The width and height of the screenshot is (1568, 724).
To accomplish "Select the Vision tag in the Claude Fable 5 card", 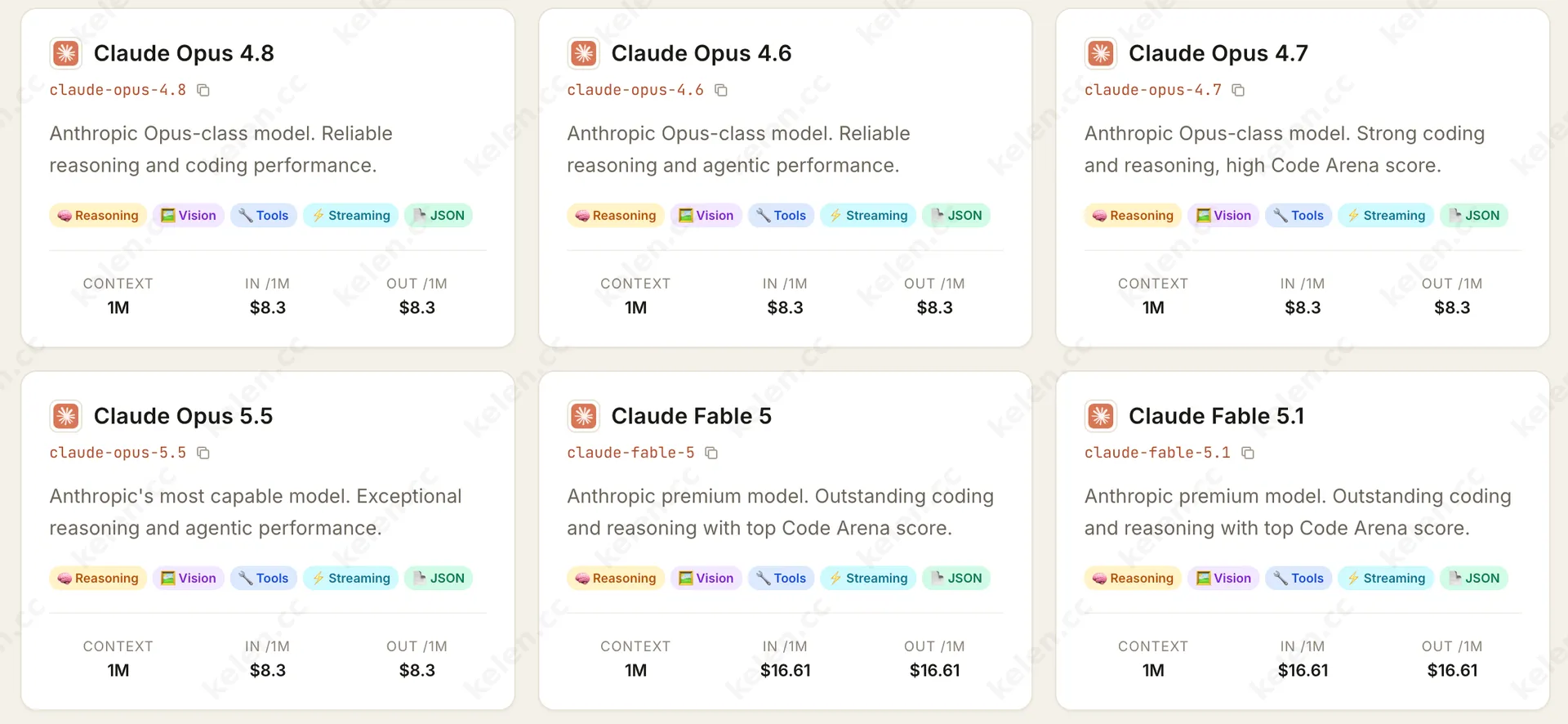I will (x=706, y=579).
